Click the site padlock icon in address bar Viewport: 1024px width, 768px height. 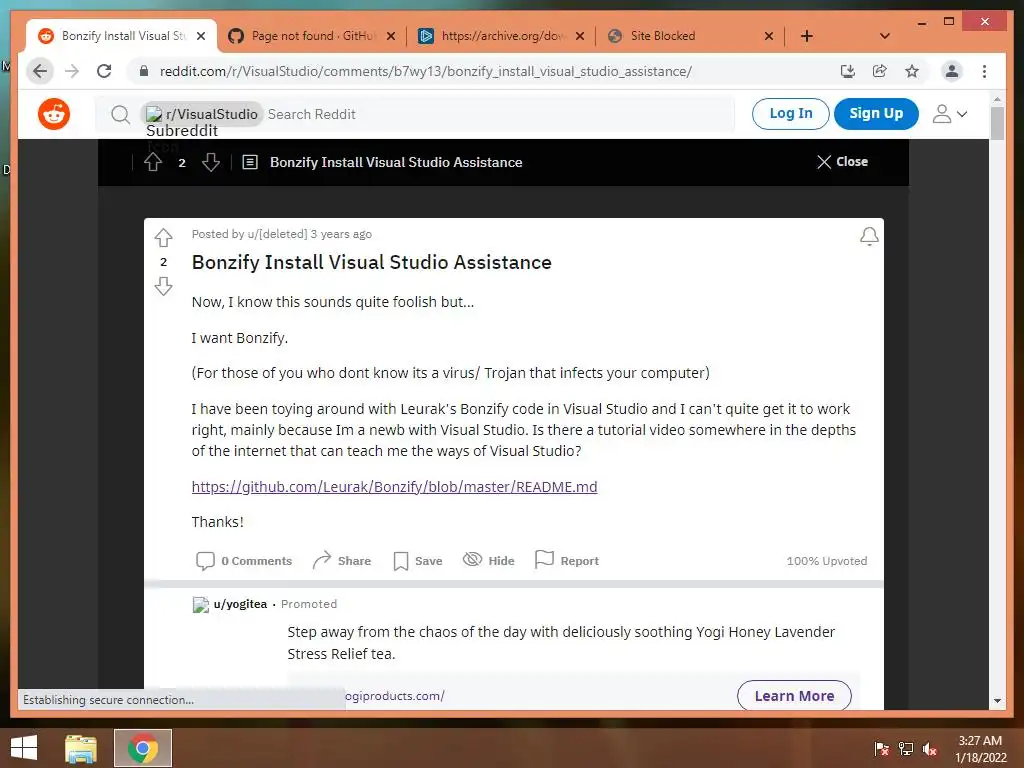(144, 71)
